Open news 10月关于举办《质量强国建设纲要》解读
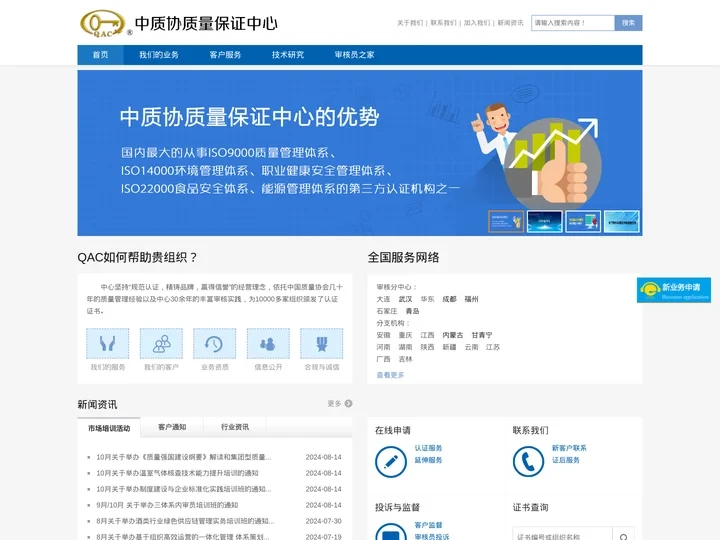 point(184,457)
